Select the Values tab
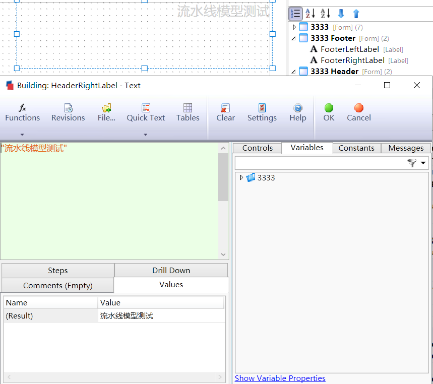 tap(171, 285)
